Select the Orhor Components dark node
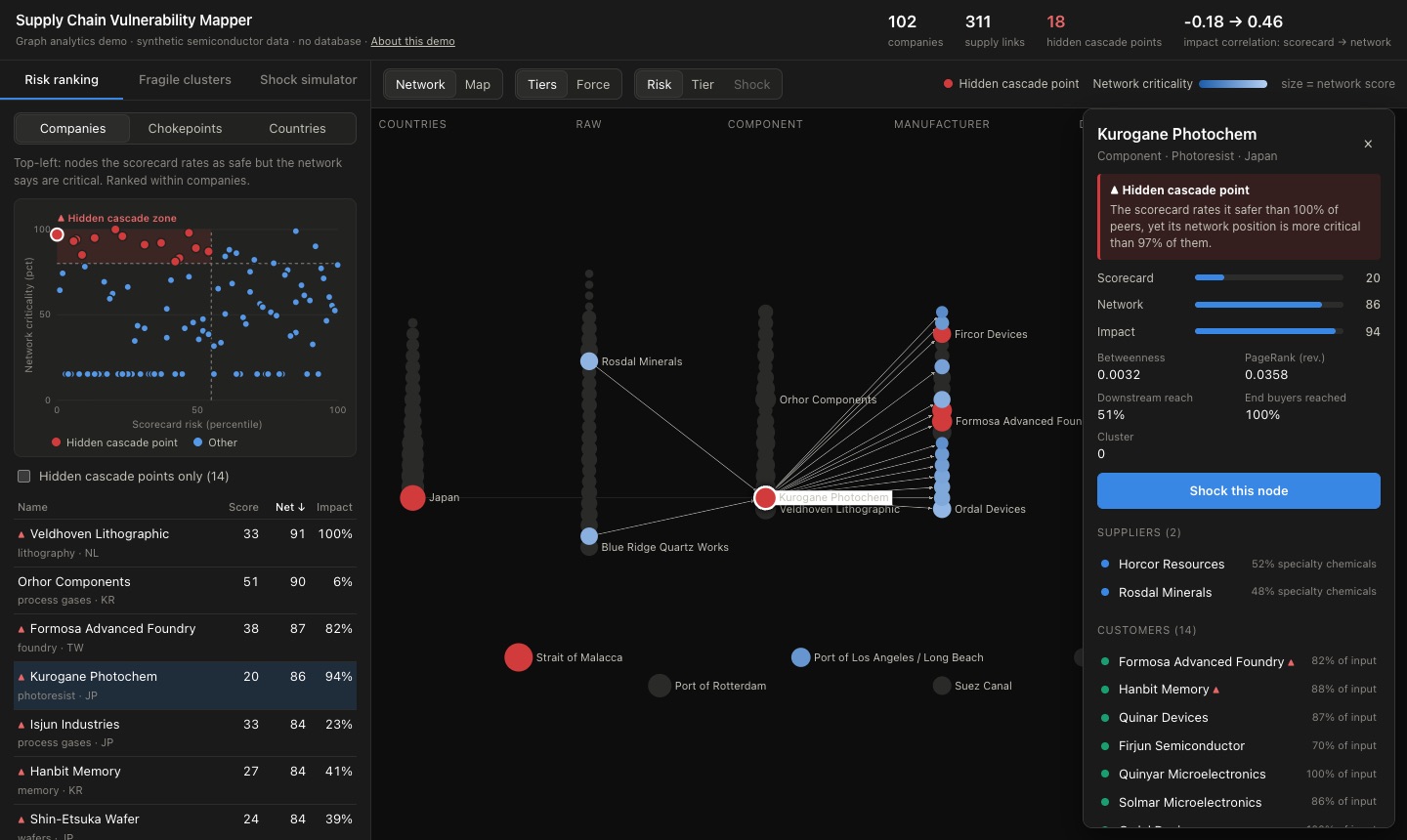The width and height of the screenshot is (1407, 840). pos(765,399)
